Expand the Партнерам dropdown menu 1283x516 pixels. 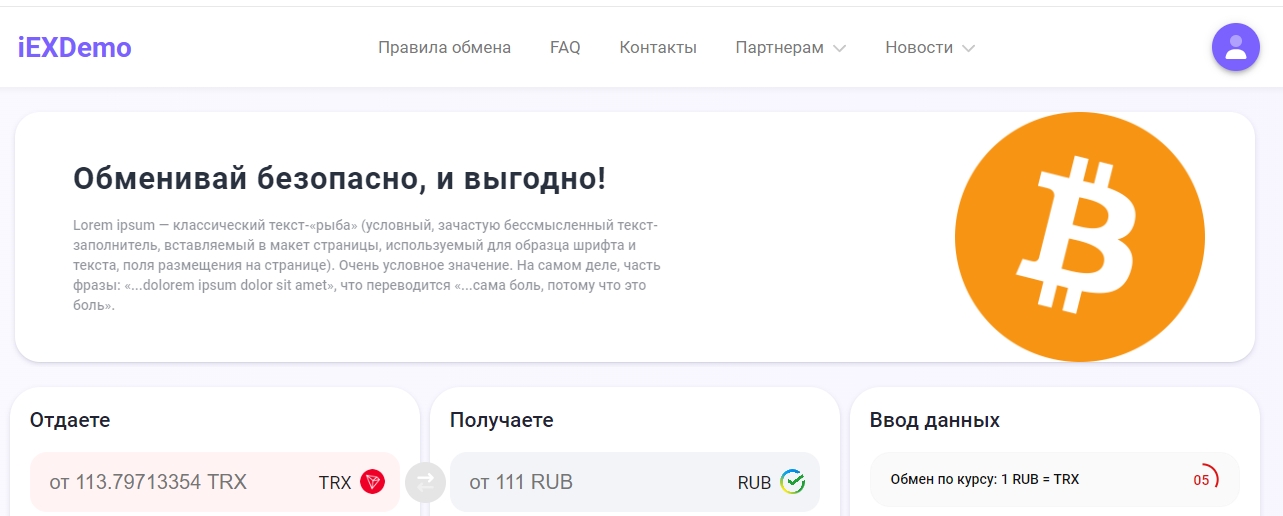(x=779, y=47)
